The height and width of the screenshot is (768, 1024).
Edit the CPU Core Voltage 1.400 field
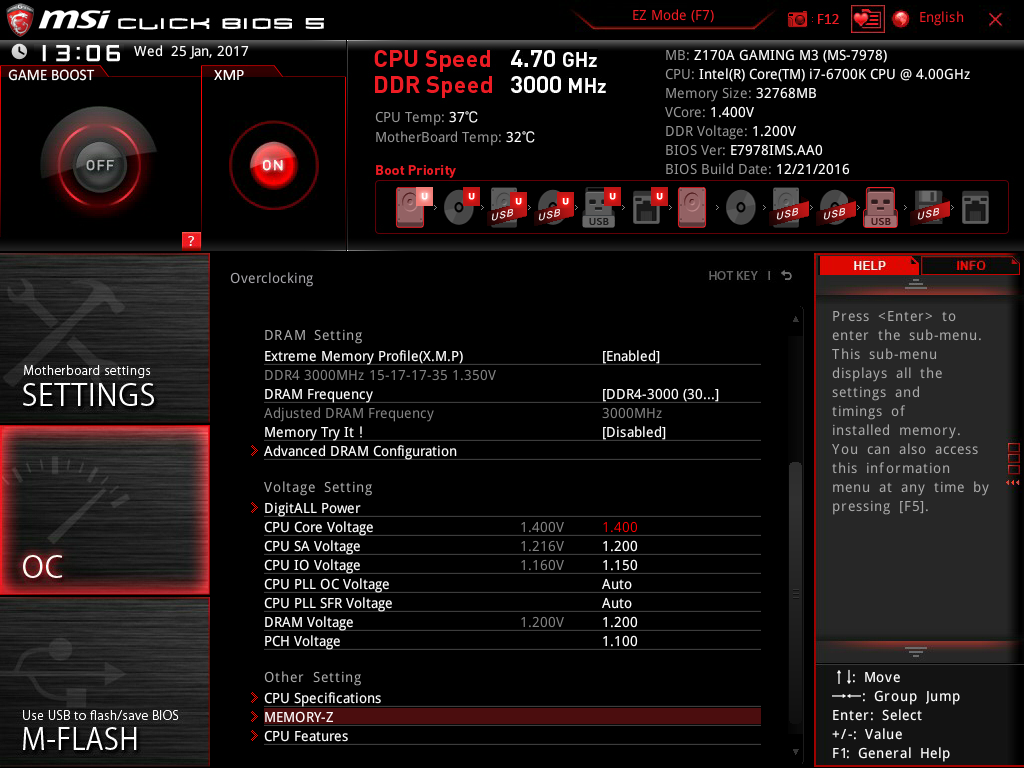(x=619, y=527)
